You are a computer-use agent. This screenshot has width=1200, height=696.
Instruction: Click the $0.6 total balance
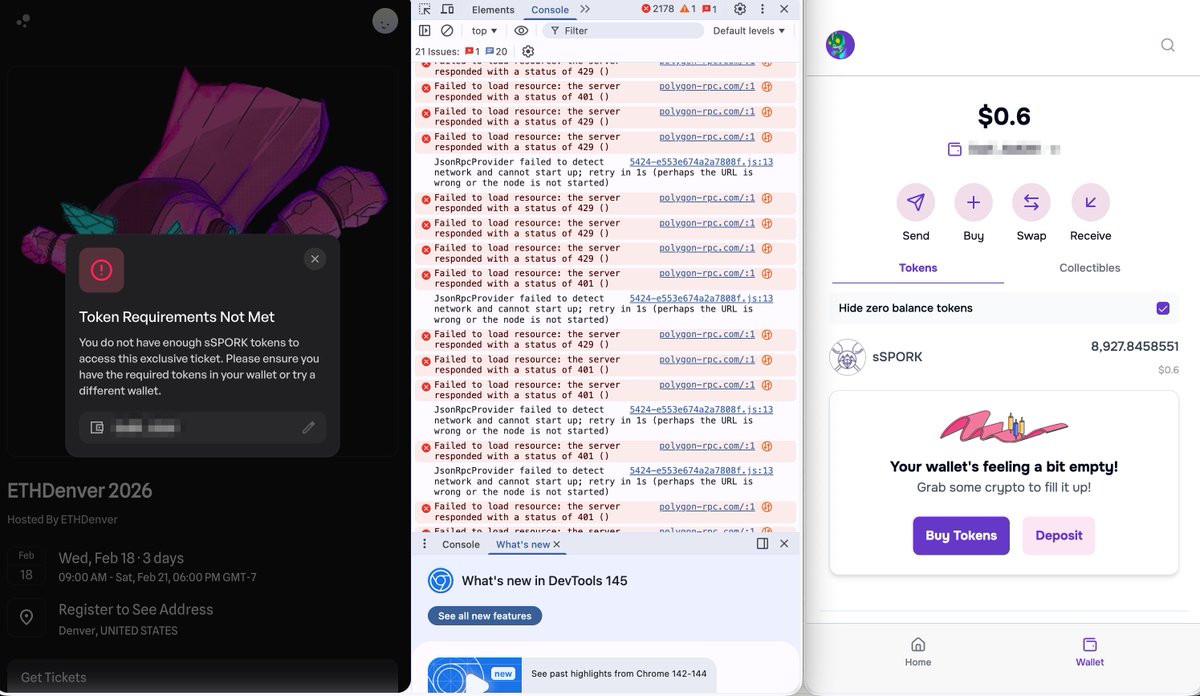point(1004,116)
